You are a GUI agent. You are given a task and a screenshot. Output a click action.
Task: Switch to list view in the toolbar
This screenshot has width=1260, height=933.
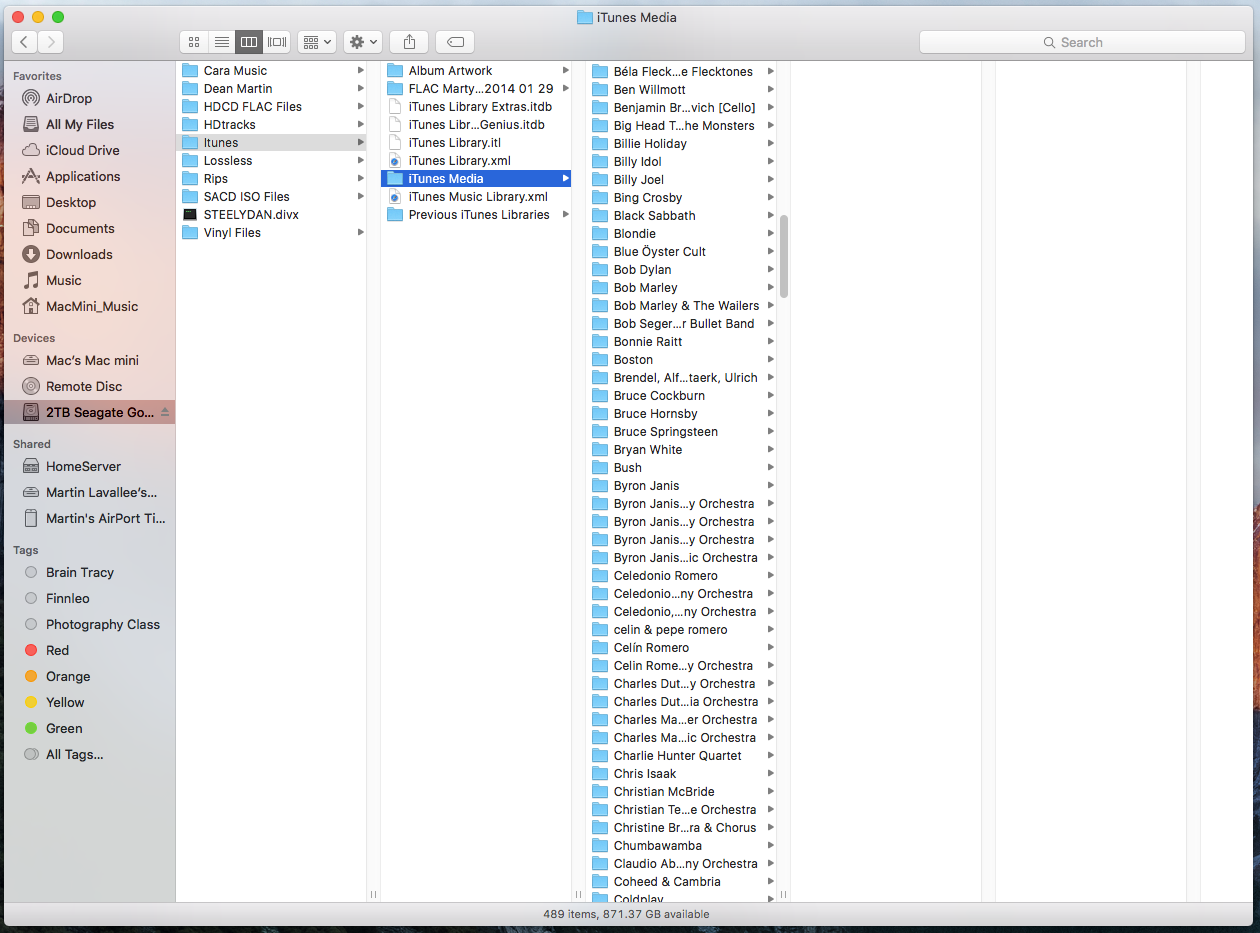point(222,42)
